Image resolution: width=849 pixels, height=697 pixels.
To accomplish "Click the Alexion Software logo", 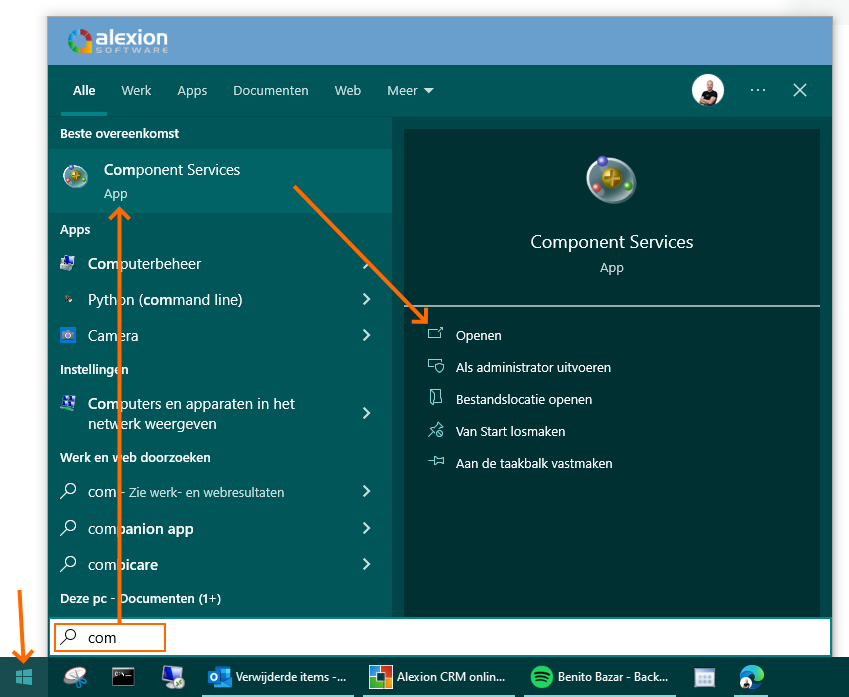I will point(117,41).
